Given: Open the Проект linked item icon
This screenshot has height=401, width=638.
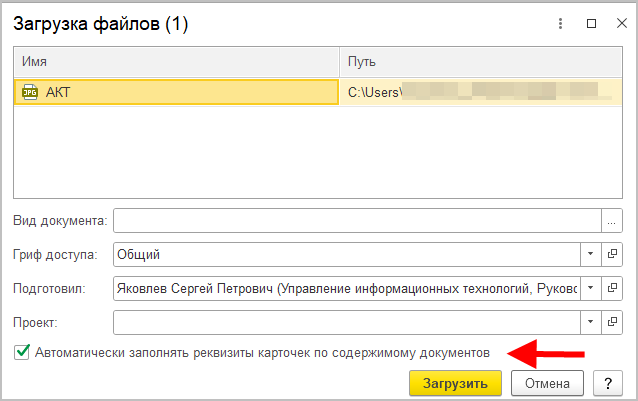Looking at the screenshot, I should point(612,322).
